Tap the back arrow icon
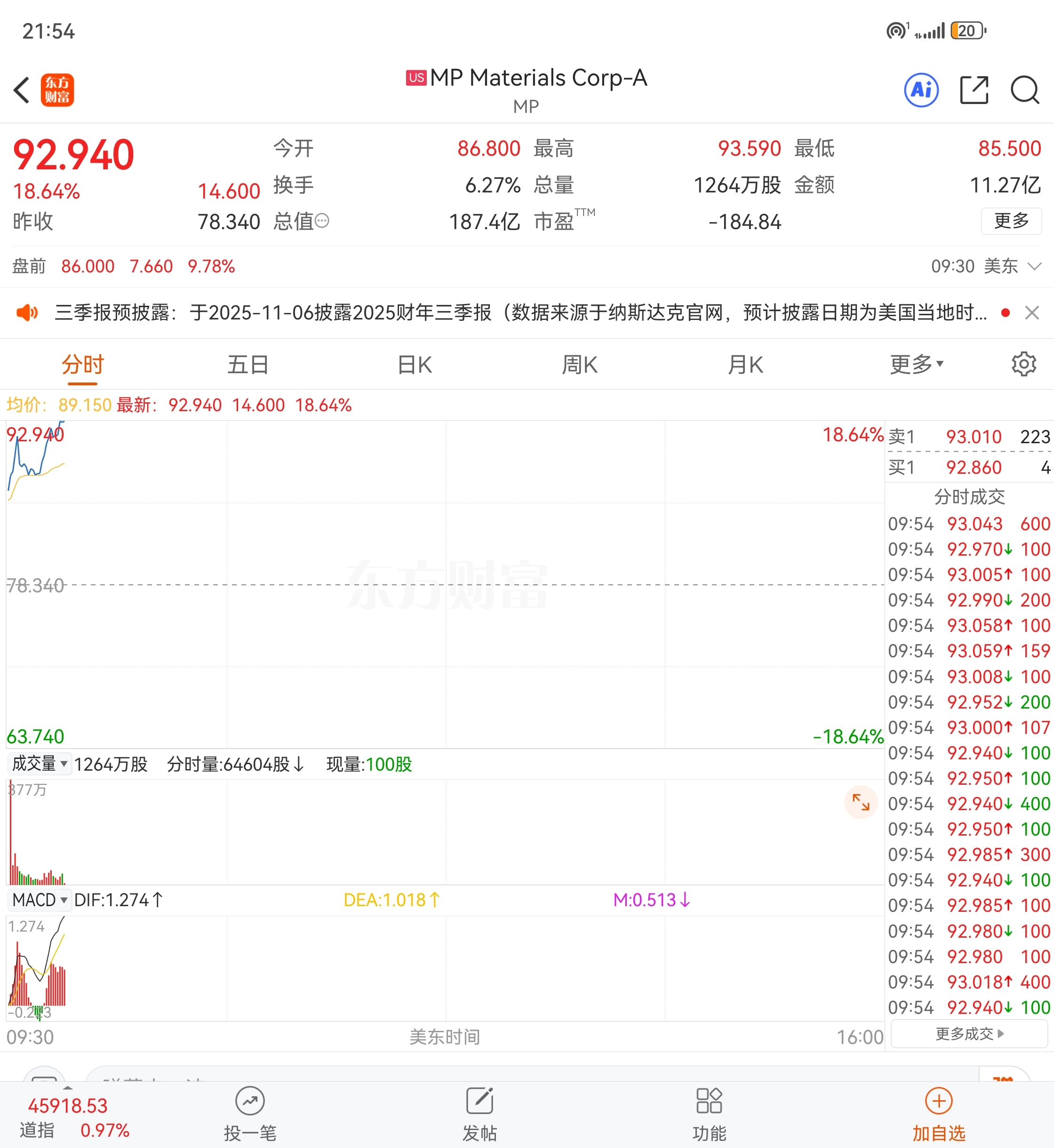Viewport: 1054px width, 1148px height. click(x=22, y=89)
